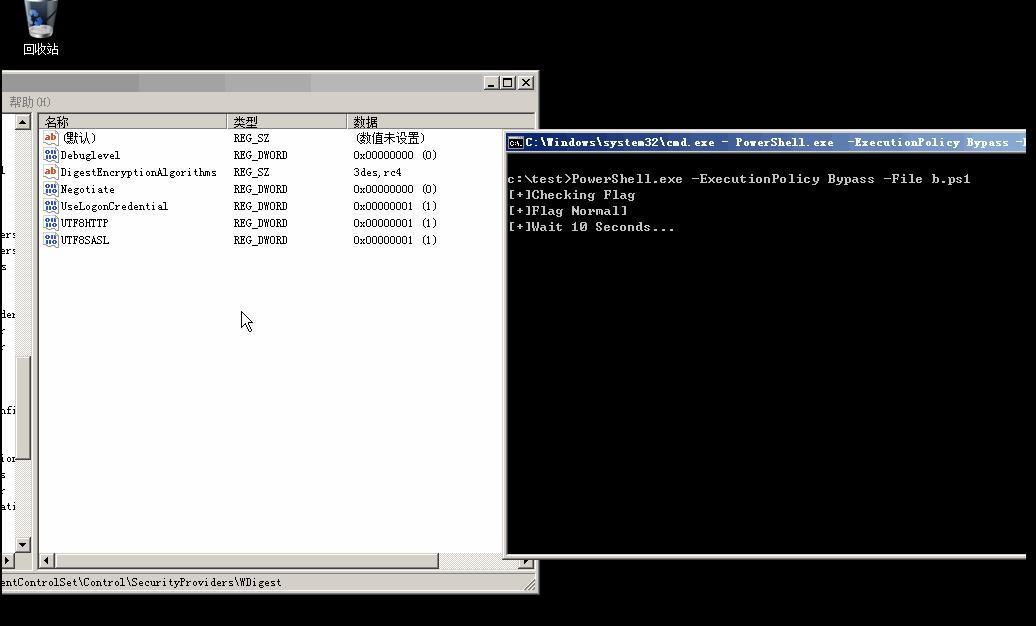Select the UTF8SASL value icon
The height and width of the screenshot is (626, 1036).
51,240
